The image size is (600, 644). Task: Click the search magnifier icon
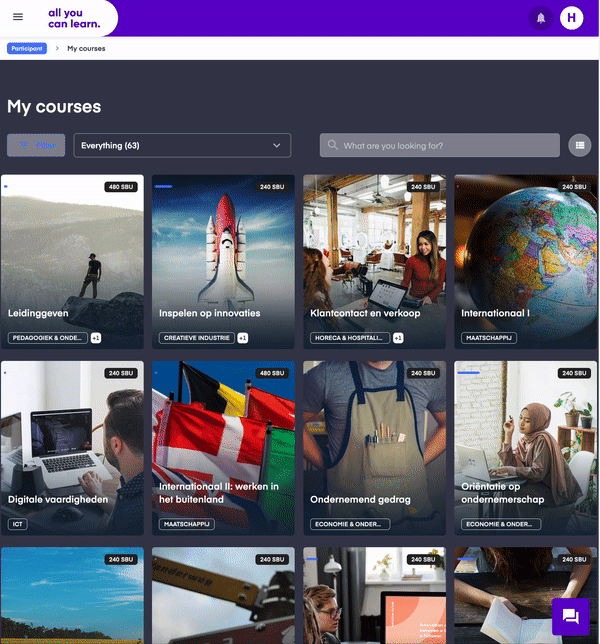(x=333, y=145)
